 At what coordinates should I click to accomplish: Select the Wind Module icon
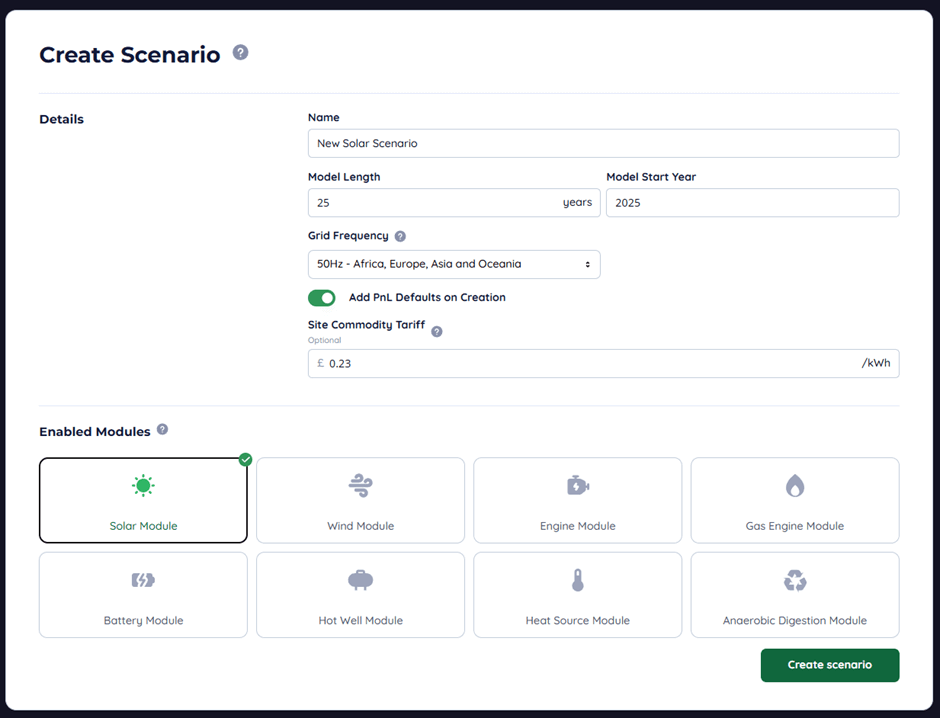click(360, 486)
